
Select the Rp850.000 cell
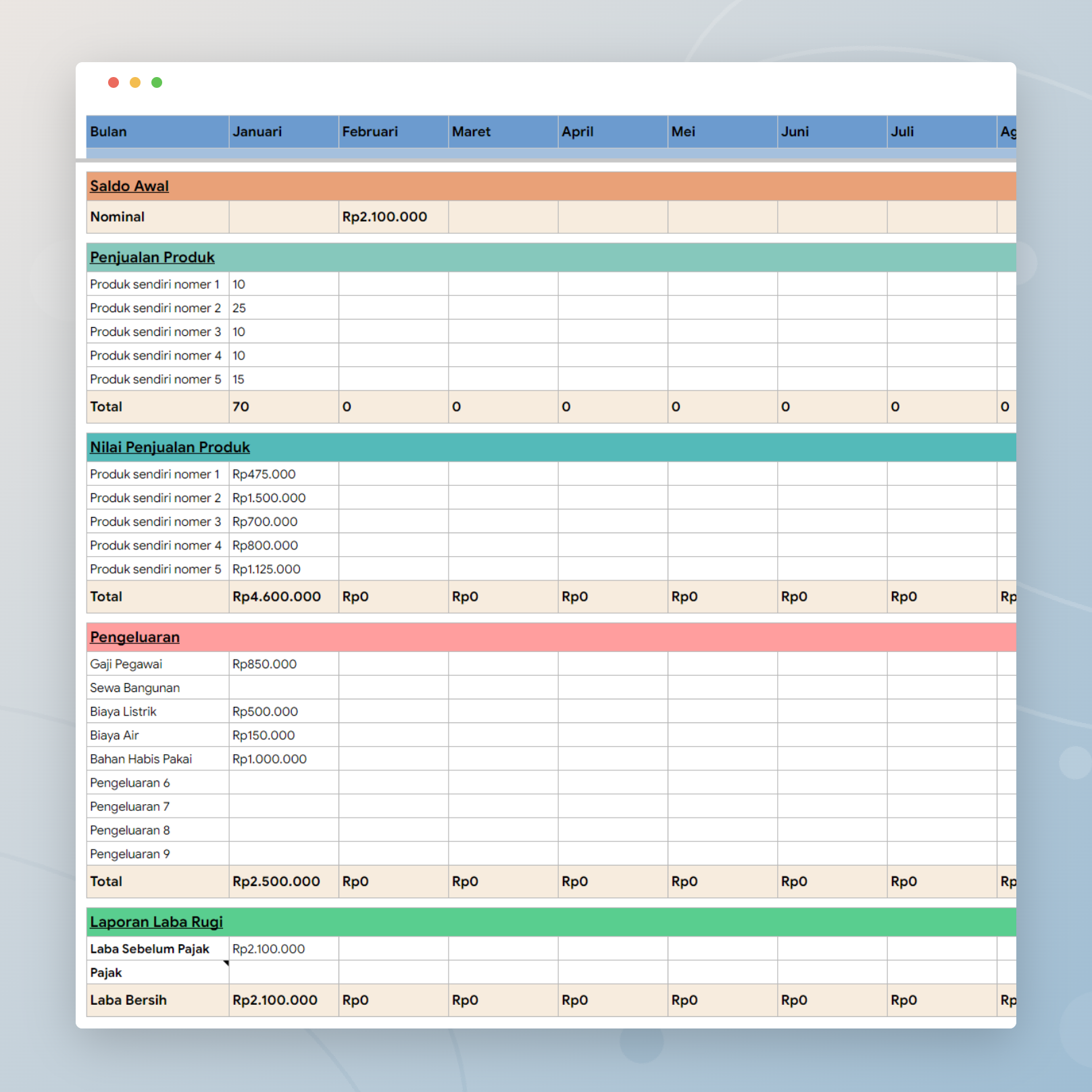click(x=284, y=664)
